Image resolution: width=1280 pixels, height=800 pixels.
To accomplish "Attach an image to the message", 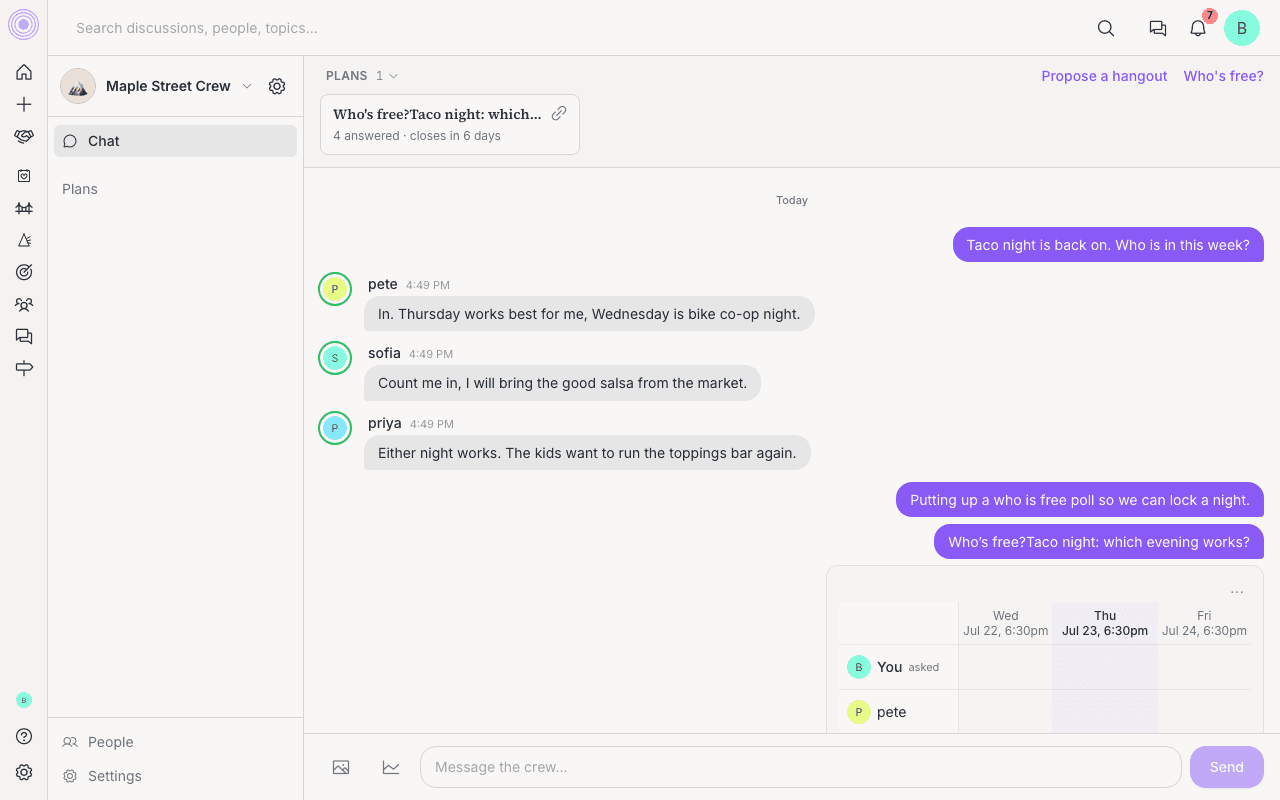I will (x=341, y=767).
